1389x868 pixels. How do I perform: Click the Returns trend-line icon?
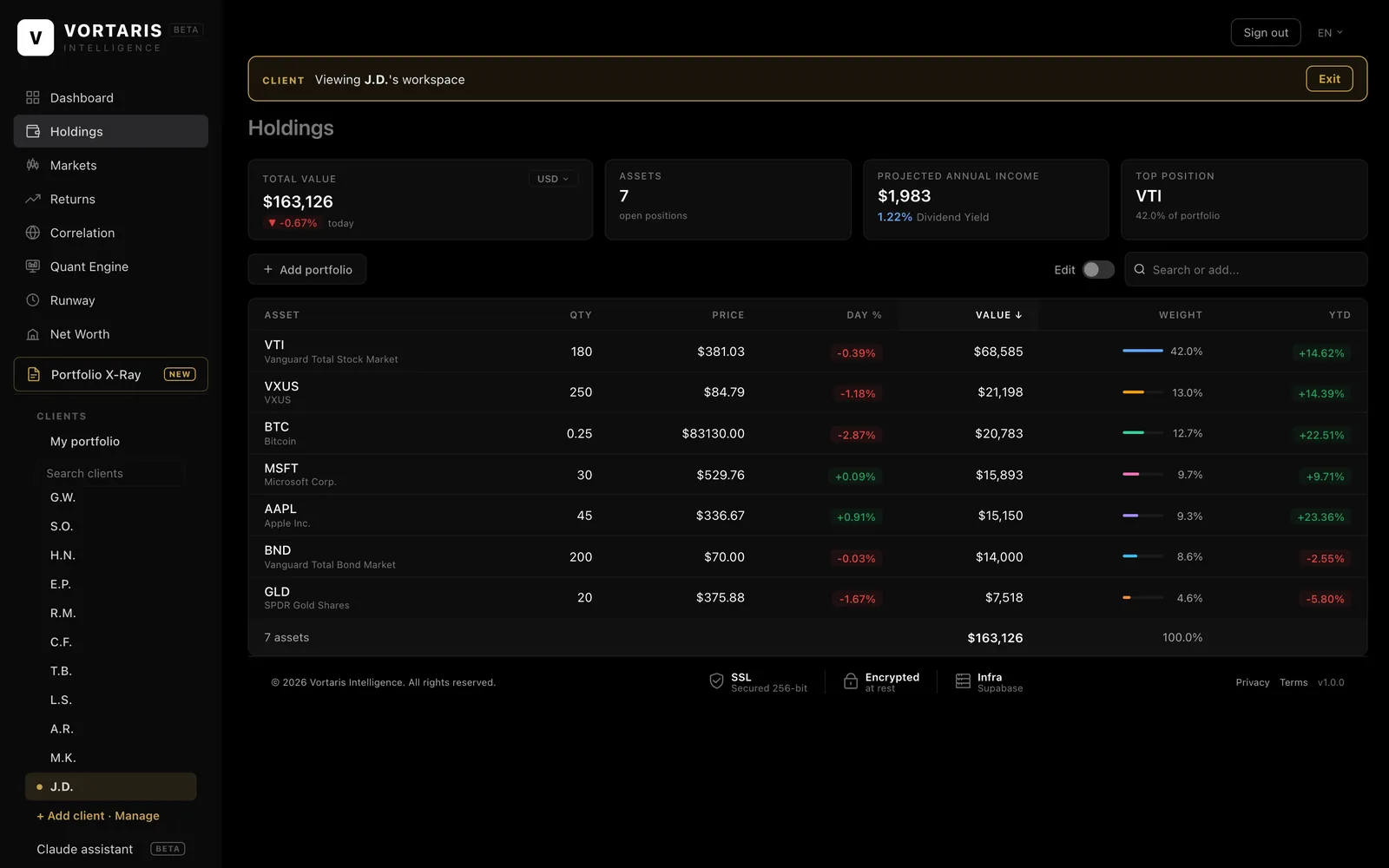pos(33,199)
